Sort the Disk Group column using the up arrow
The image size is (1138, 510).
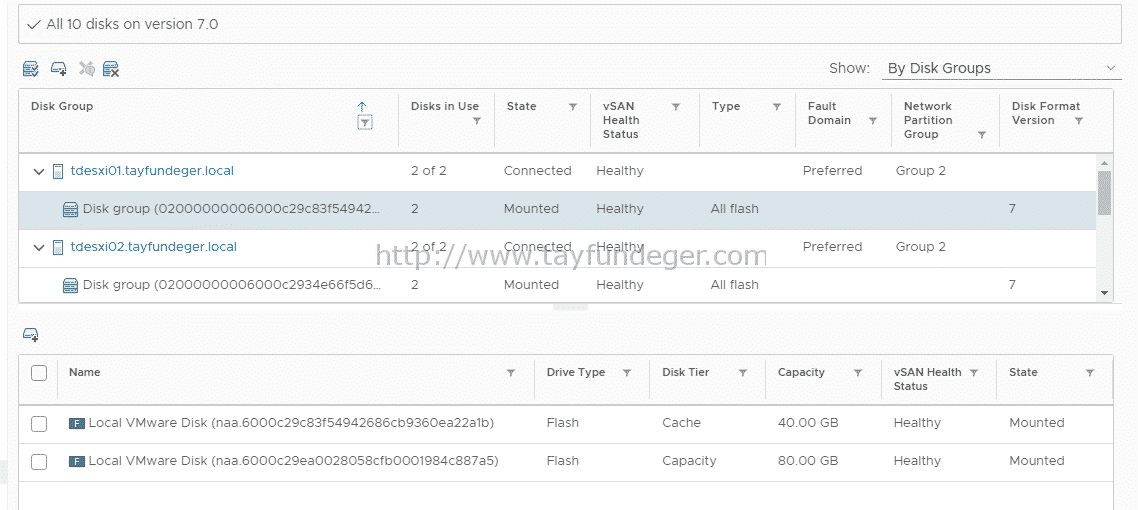[x=363, y=107]
